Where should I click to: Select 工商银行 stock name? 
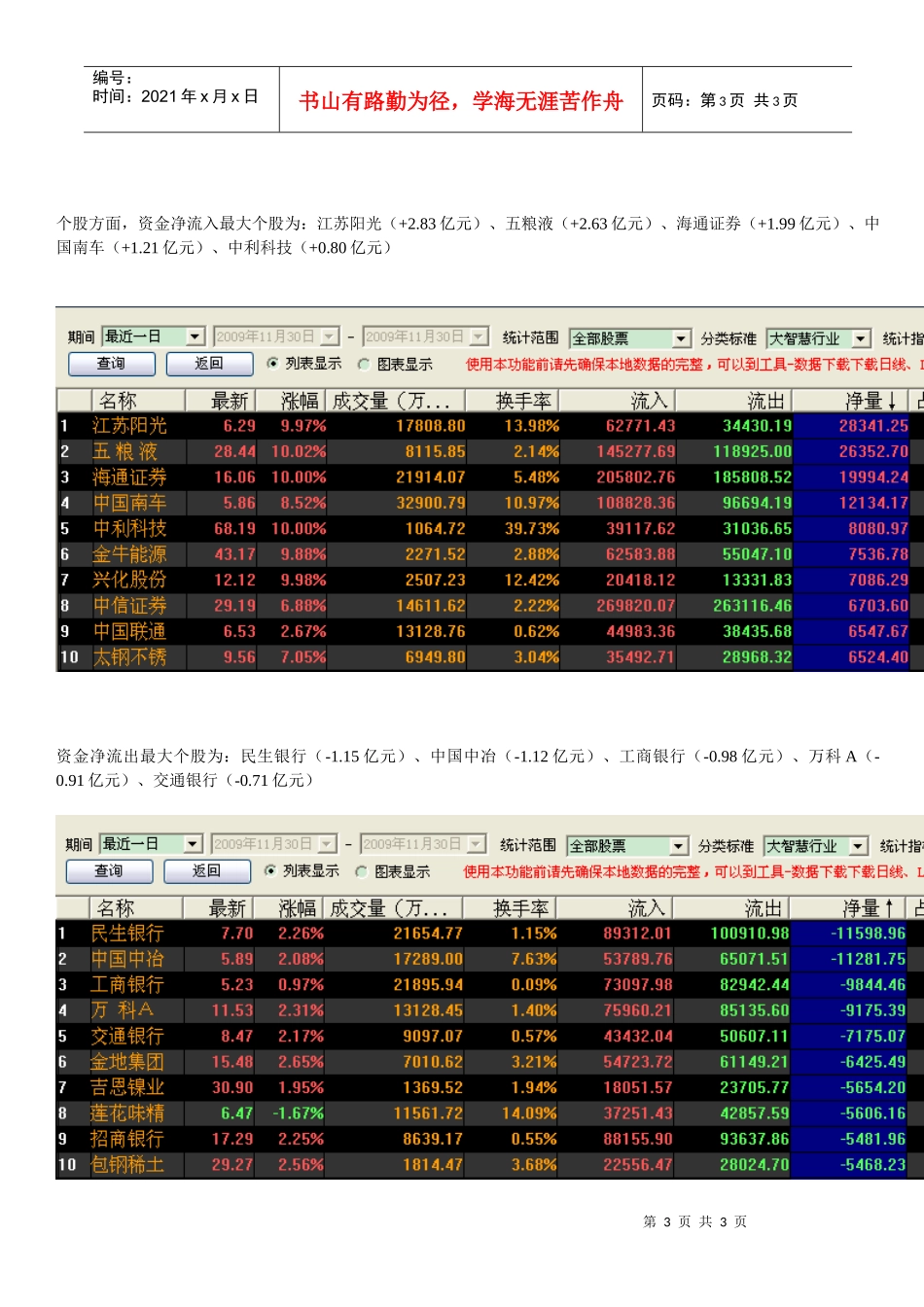[x=126, y=985]
